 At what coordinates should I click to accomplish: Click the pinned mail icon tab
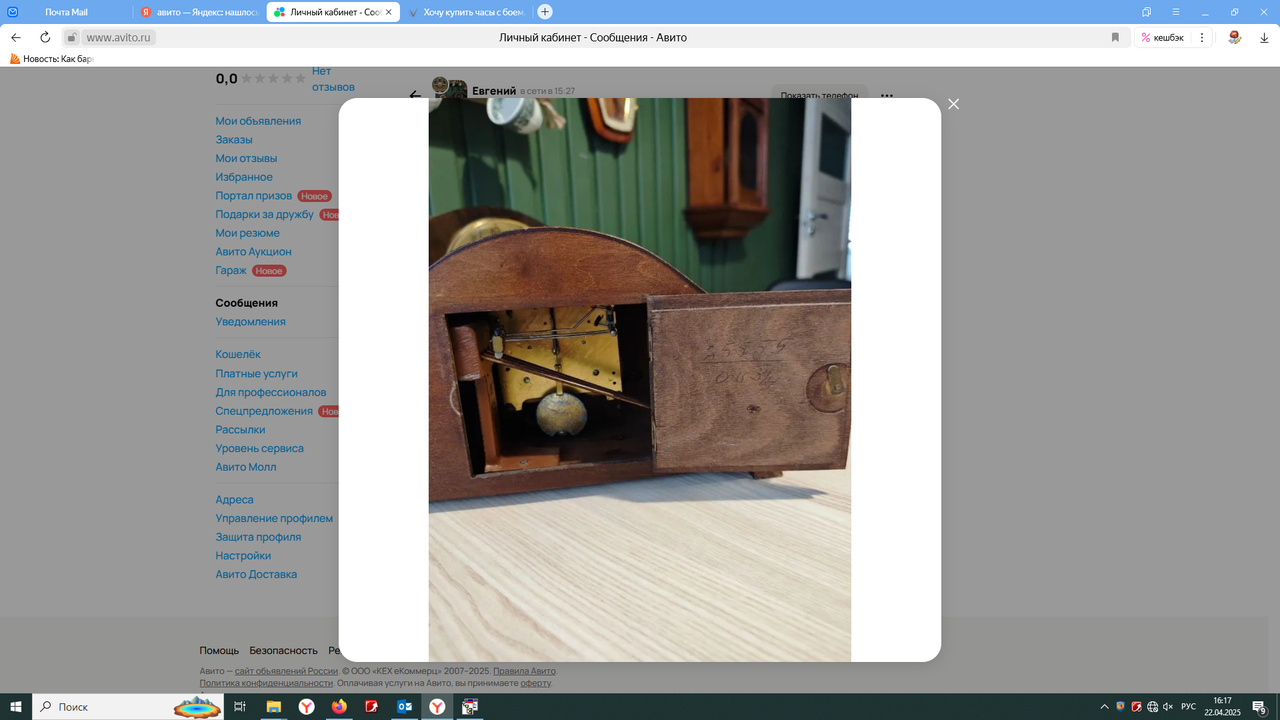pyautogui.click(x=13, y=12)
